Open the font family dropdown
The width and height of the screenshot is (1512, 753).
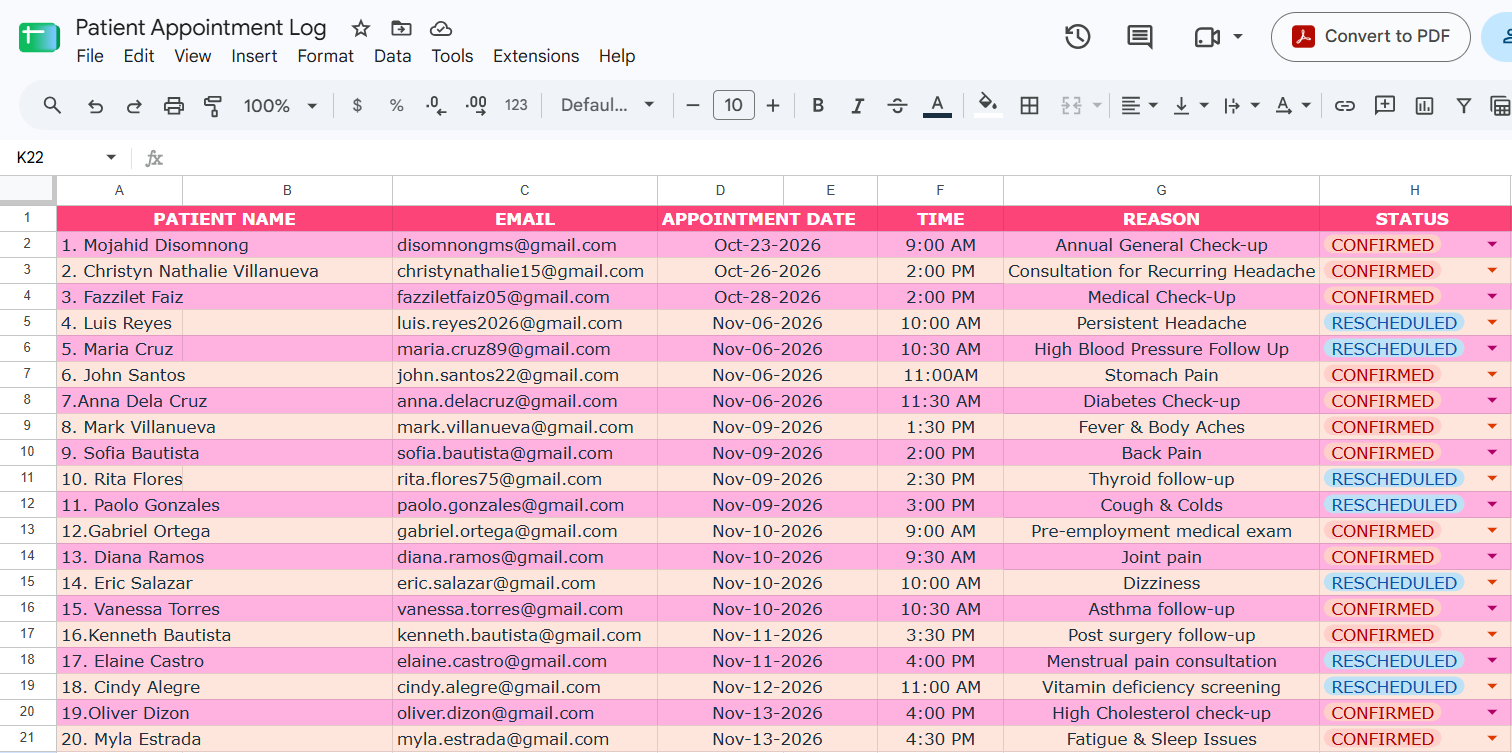click(x=607, y=105)
